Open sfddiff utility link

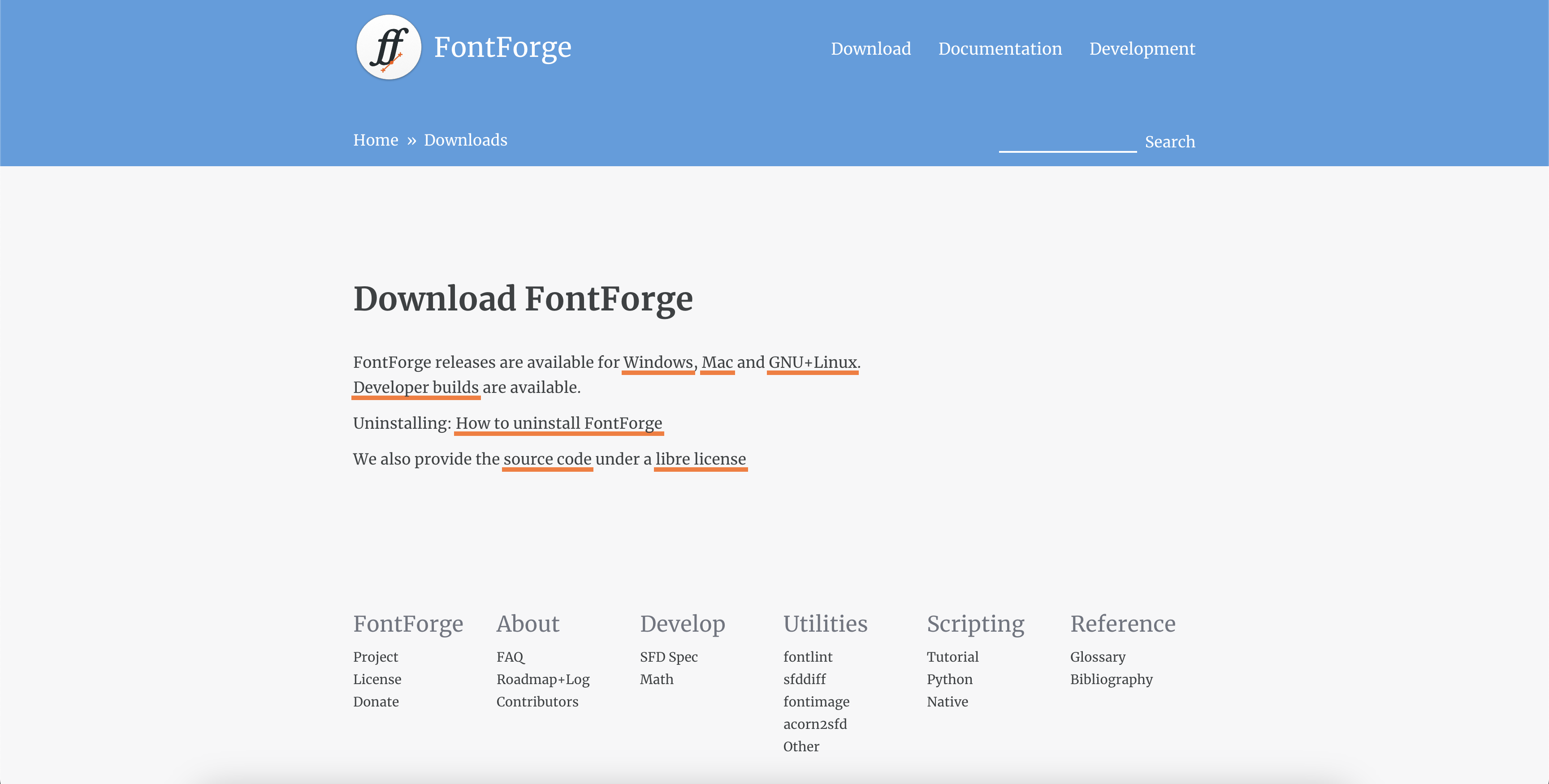(x=805, y=679)
